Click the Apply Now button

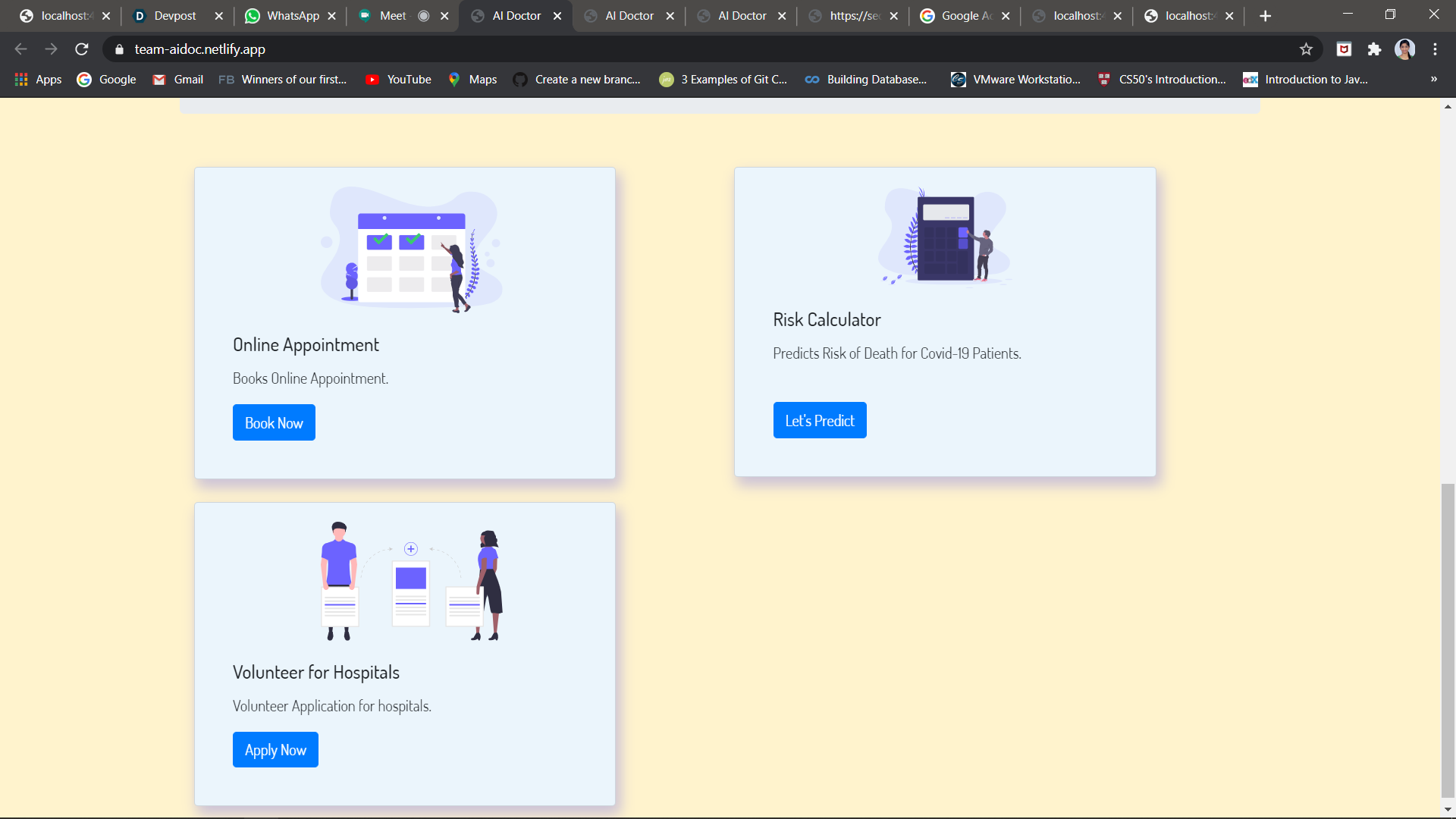(275, 750)
